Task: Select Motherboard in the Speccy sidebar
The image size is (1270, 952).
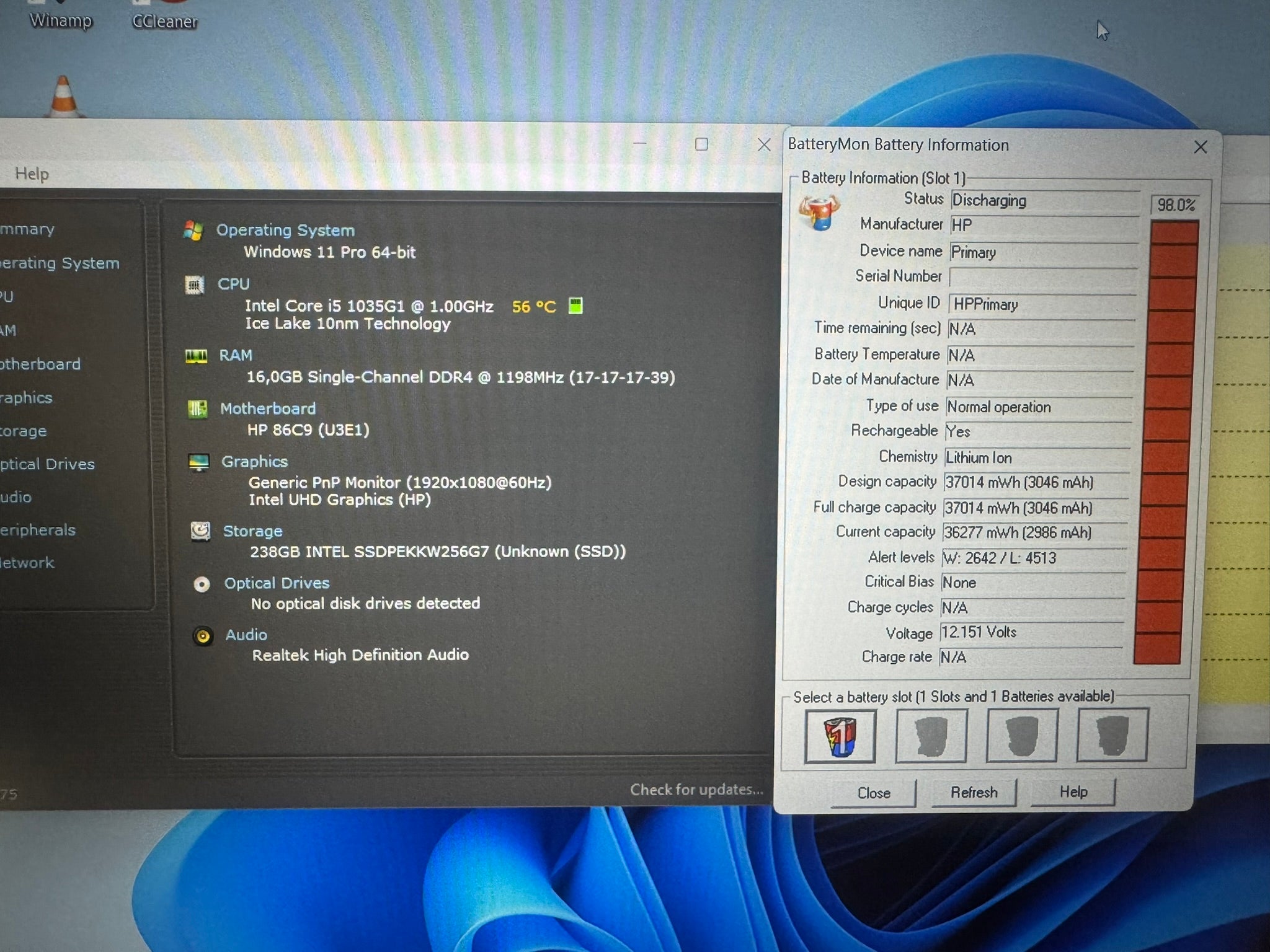Action: [40, 364]
